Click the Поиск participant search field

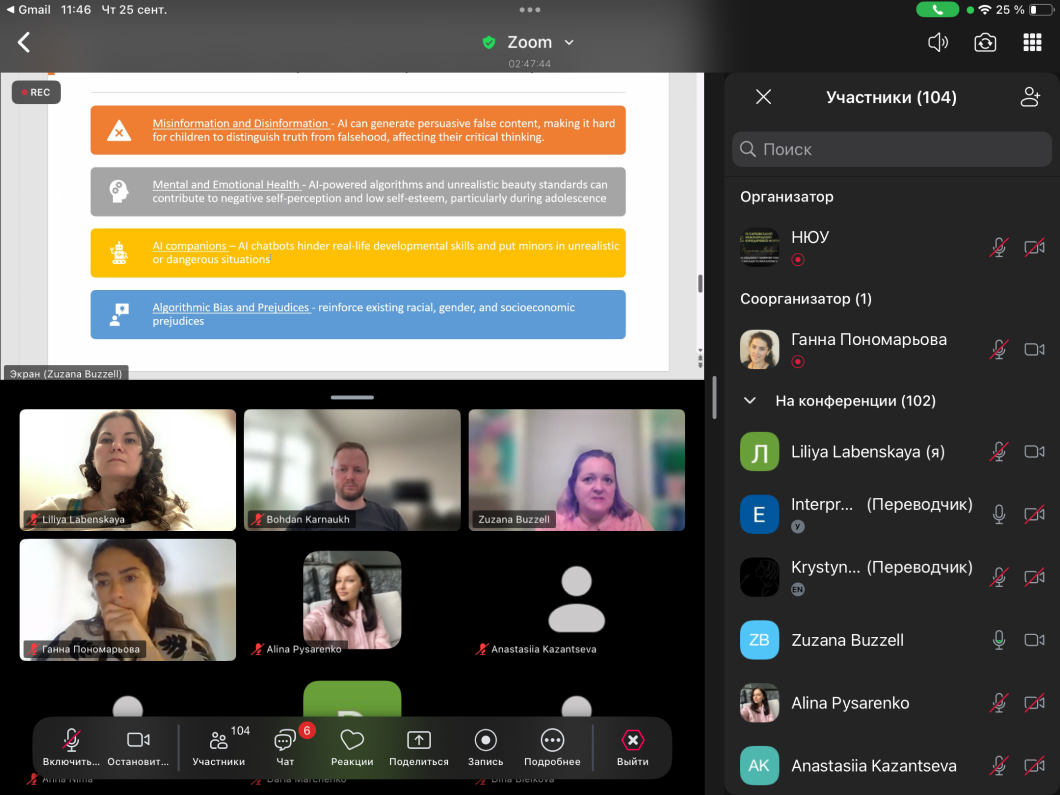coord(892,149)
